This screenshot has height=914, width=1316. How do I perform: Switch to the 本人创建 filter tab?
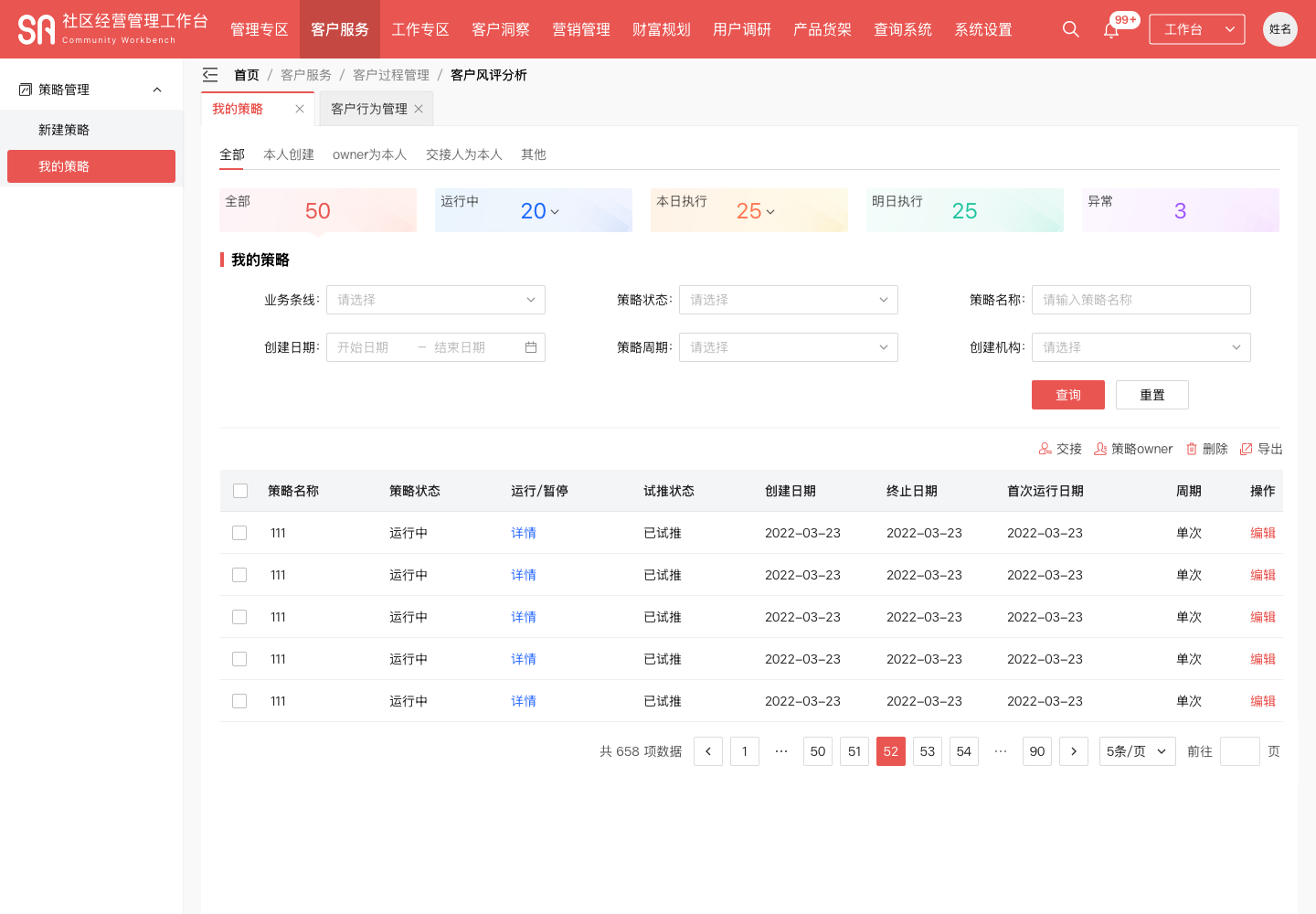[289, 154]
